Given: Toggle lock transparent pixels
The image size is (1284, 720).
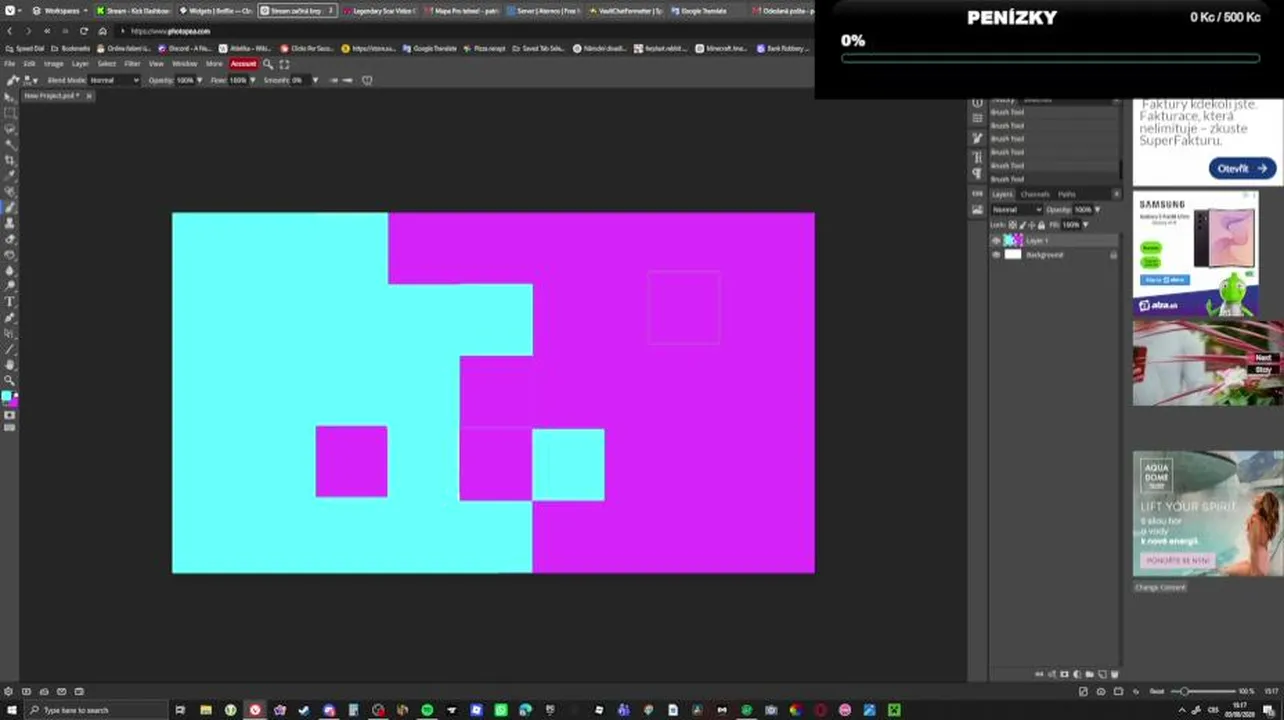Looking at the screenshot, I should pyautogui.click(x=1014, y=225).
